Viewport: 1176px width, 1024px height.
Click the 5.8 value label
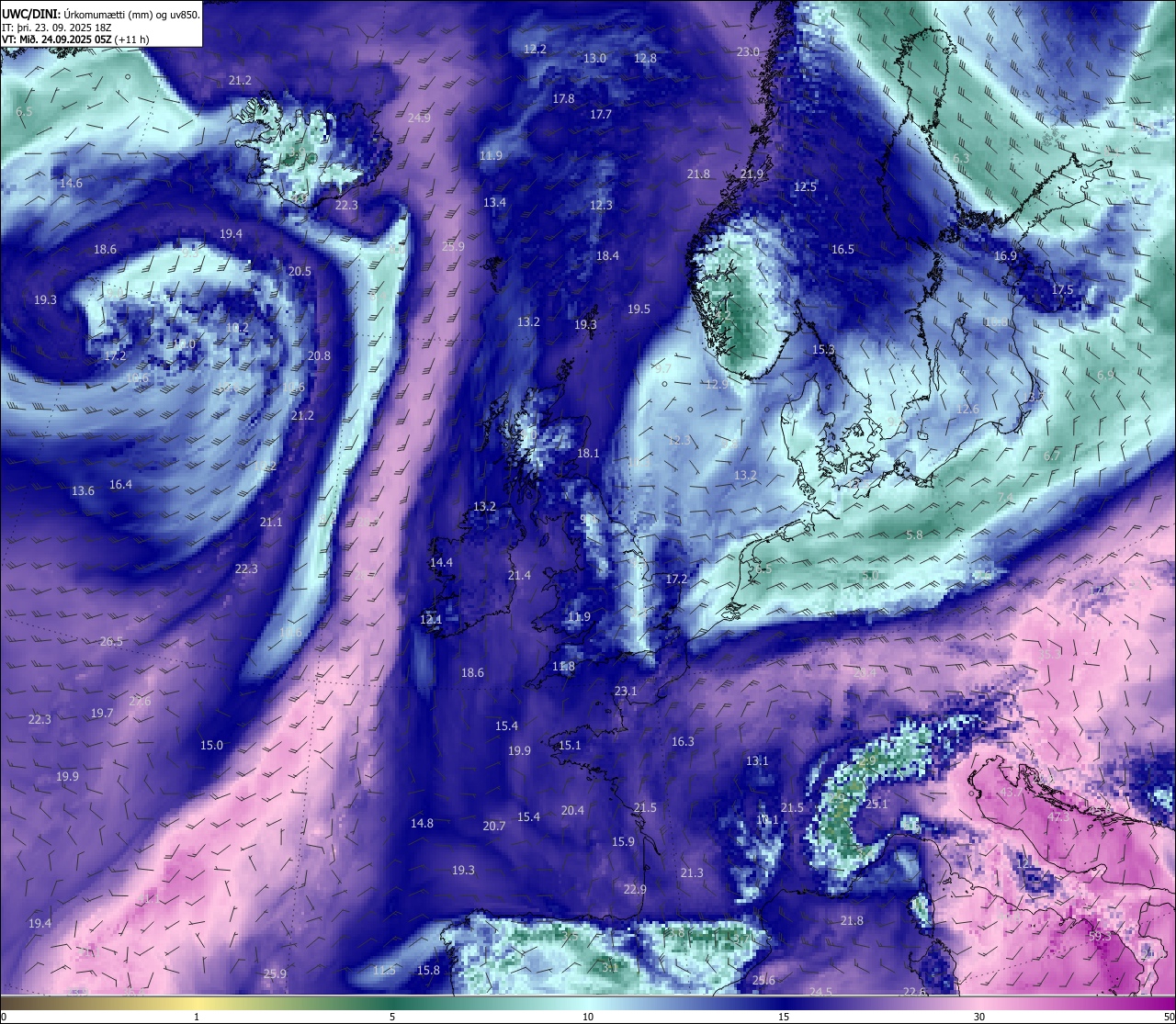pyautogui.click(x=914, y=535)
